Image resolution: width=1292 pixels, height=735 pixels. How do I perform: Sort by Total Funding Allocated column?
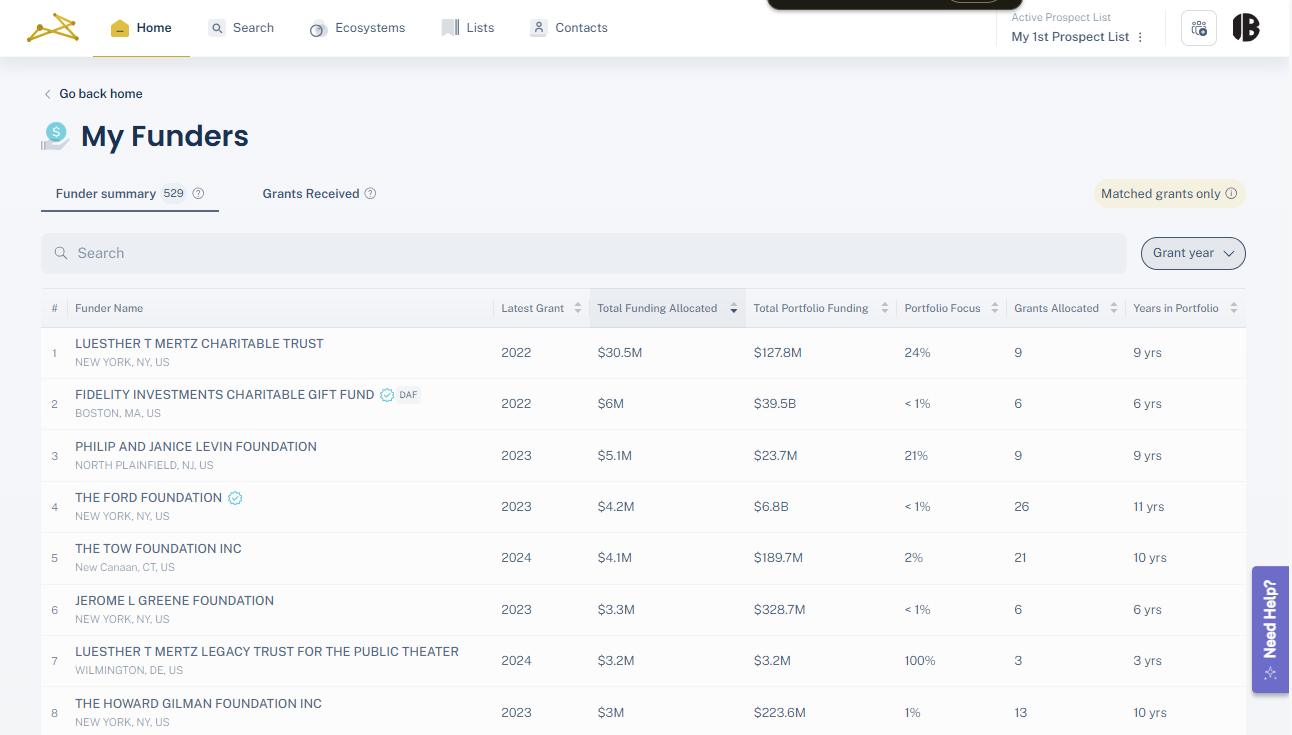734,308
